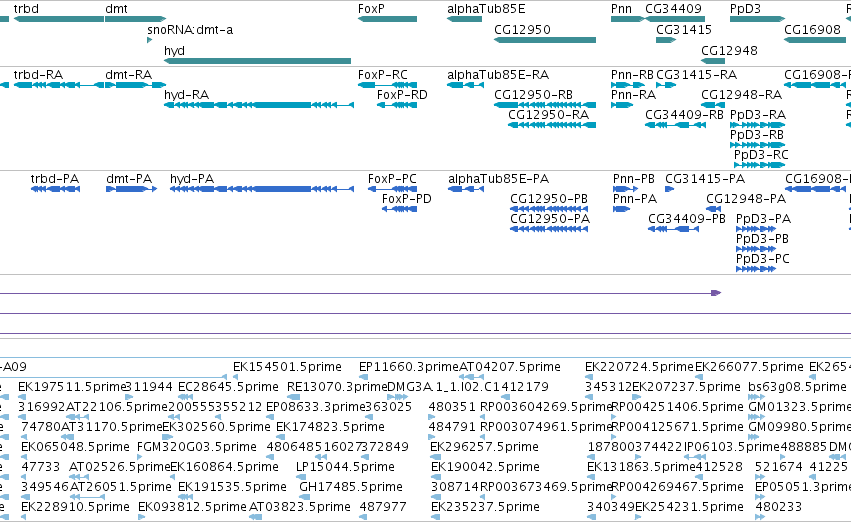Viewport: 851px width, 522px height.
Task: Click the EP11660.3prime EST label
Action: (409, 367)
